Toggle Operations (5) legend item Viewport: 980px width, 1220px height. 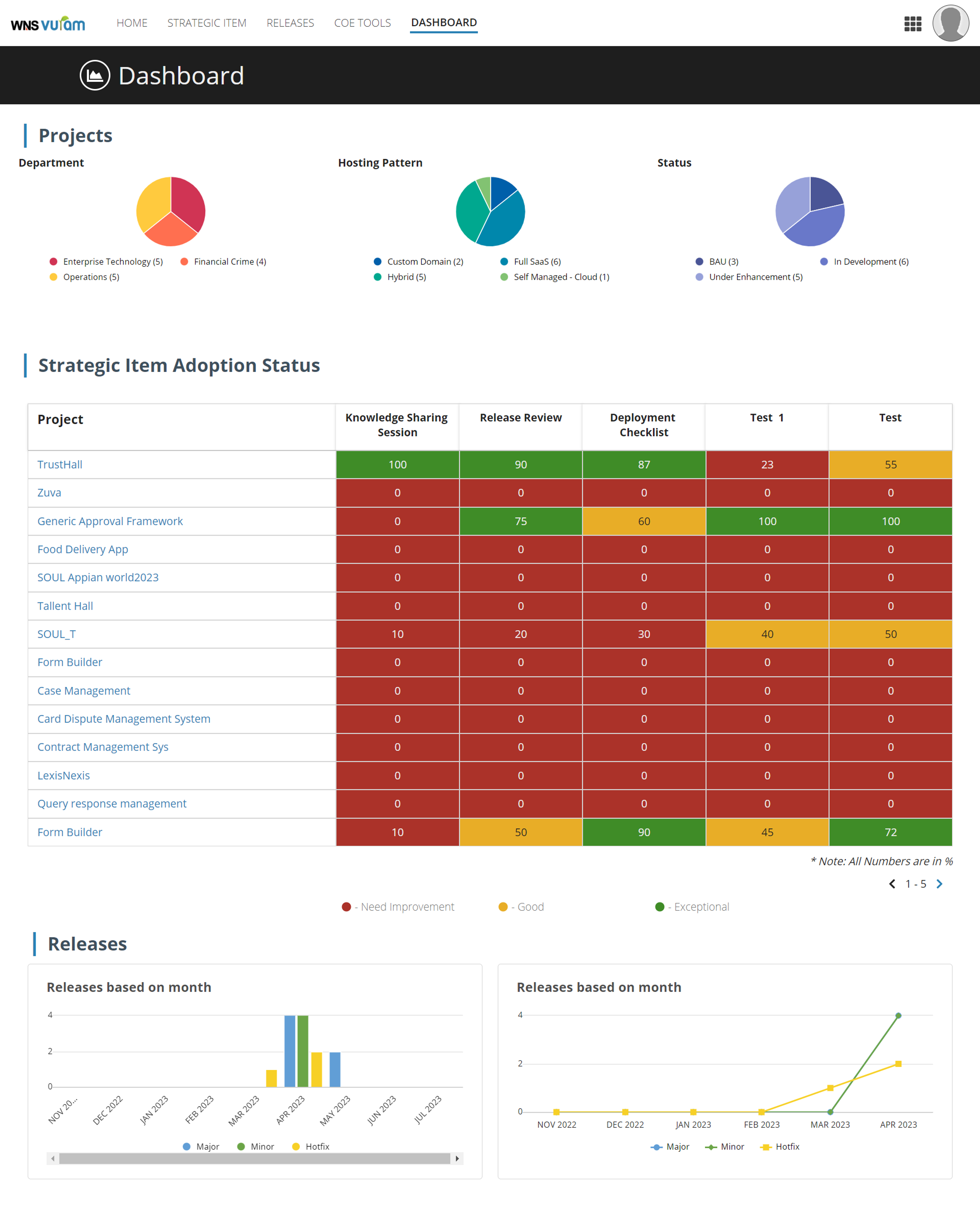point(85,277)
